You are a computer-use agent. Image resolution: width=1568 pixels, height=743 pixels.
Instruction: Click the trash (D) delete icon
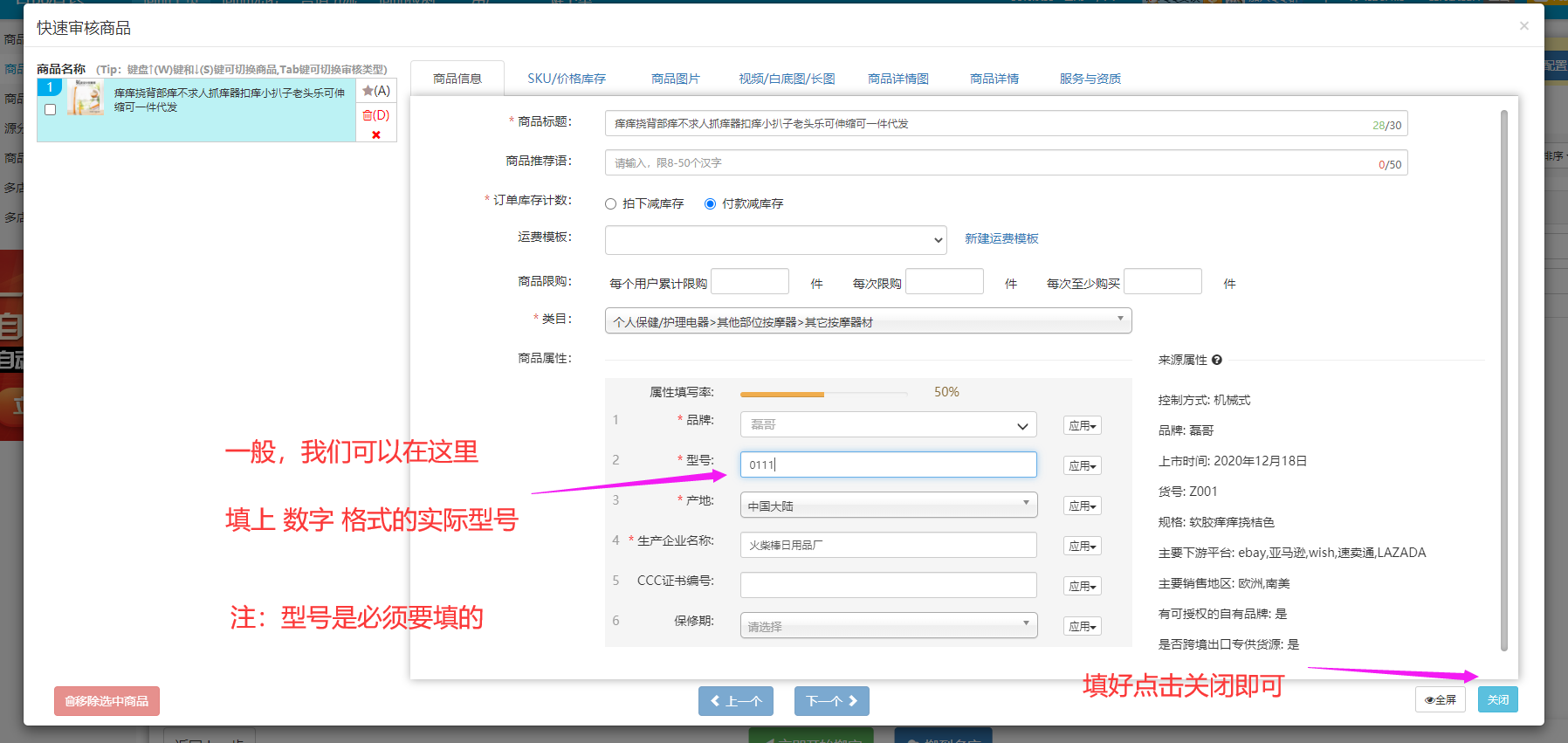point(376,115)
